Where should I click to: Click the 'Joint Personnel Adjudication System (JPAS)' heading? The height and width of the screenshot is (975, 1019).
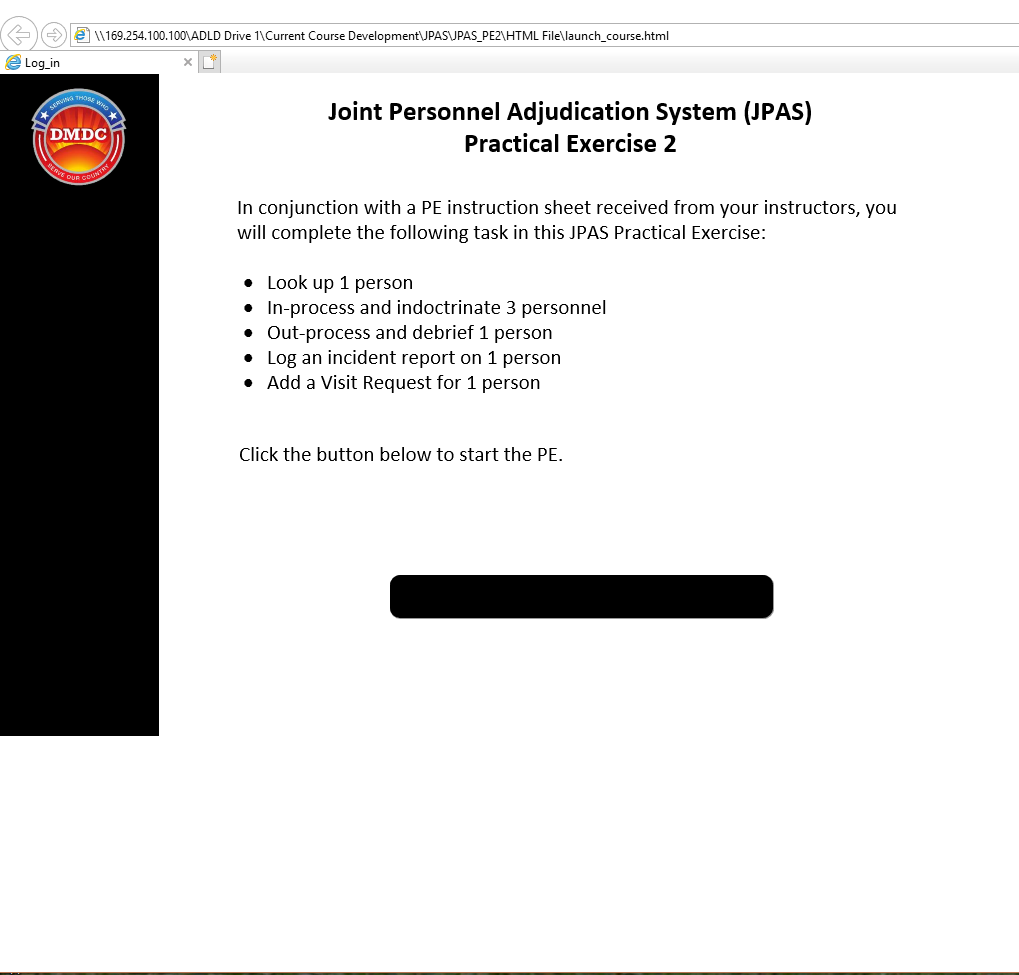click(x=570, y=112)
